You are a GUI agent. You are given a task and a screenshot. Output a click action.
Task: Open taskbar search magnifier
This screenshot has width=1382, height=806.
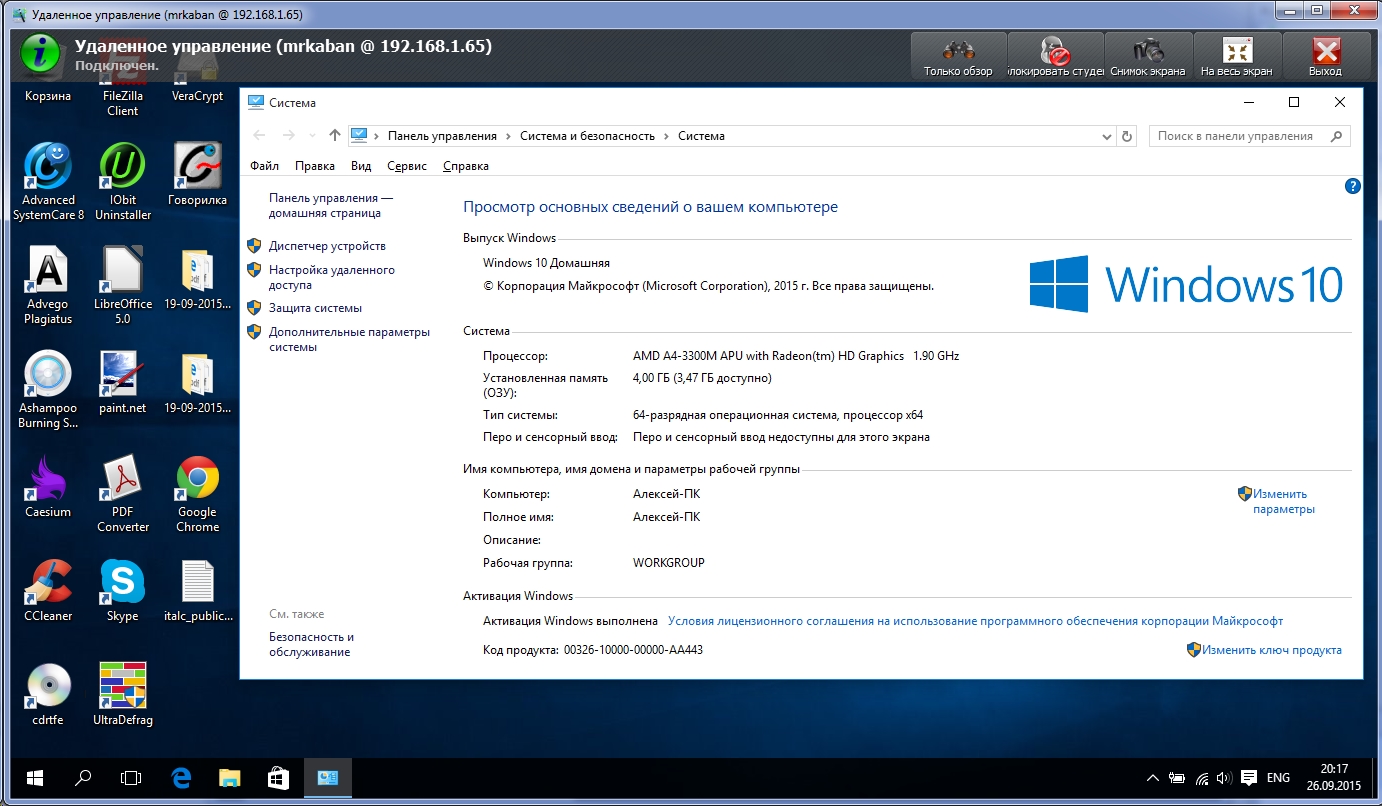pyautogui.click(x=84, y=778)
